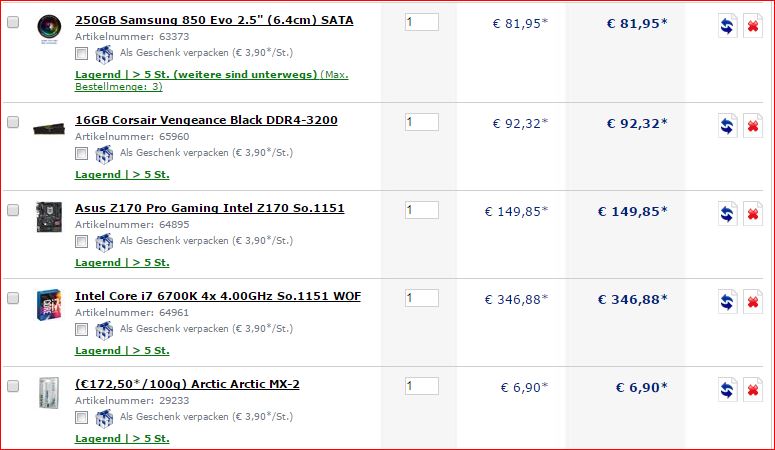Focus quantity box of Arctic MX-2
775x450 pixels.
[422, 386]
